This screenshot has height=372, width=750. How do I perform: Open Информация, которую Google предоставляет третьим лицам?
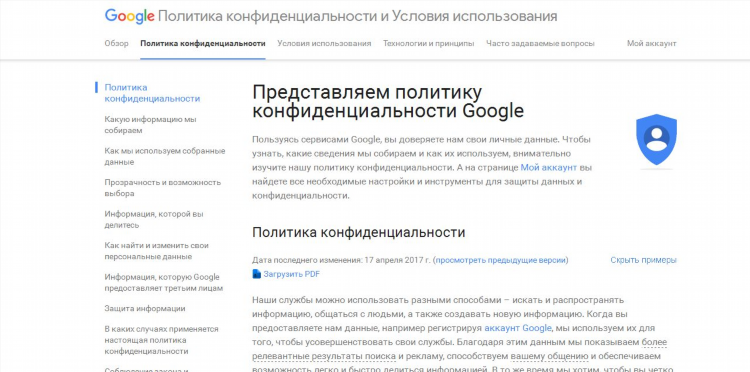[164, 283]
